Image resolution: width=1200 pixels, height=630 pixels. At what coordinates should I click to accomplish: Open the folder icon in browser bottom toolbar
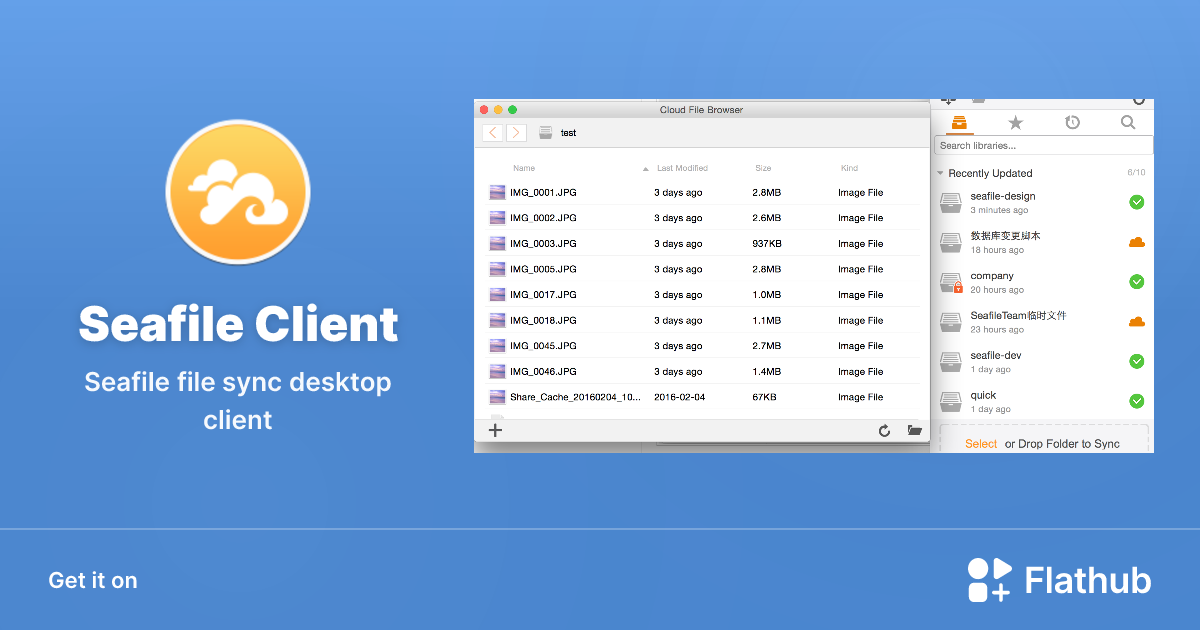point(915,430)
